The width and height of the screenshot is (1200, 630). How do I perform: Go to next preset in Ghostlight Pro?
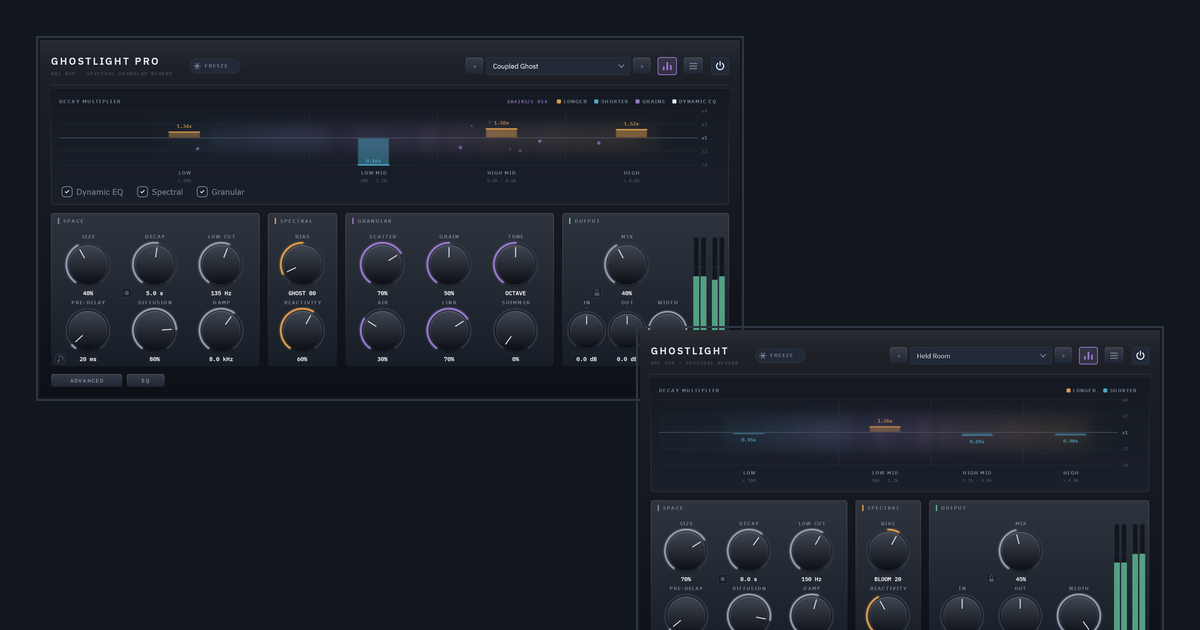pyautogui.click(x=642, y=66)
